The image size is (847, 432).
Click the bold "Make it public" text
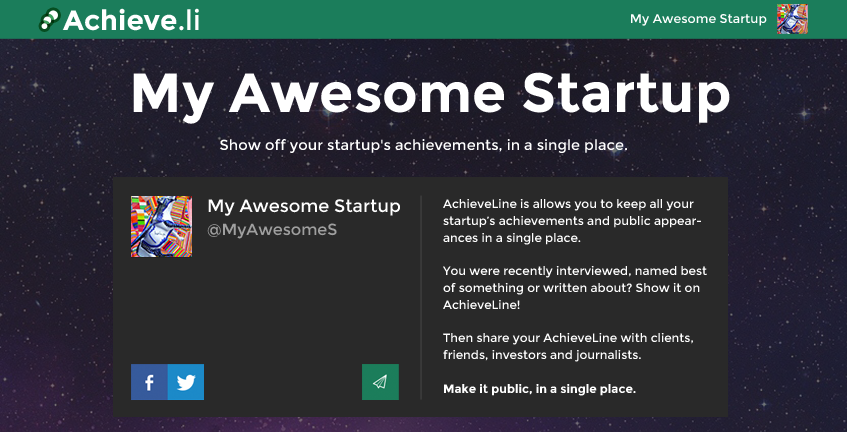(x=539, y=388)
